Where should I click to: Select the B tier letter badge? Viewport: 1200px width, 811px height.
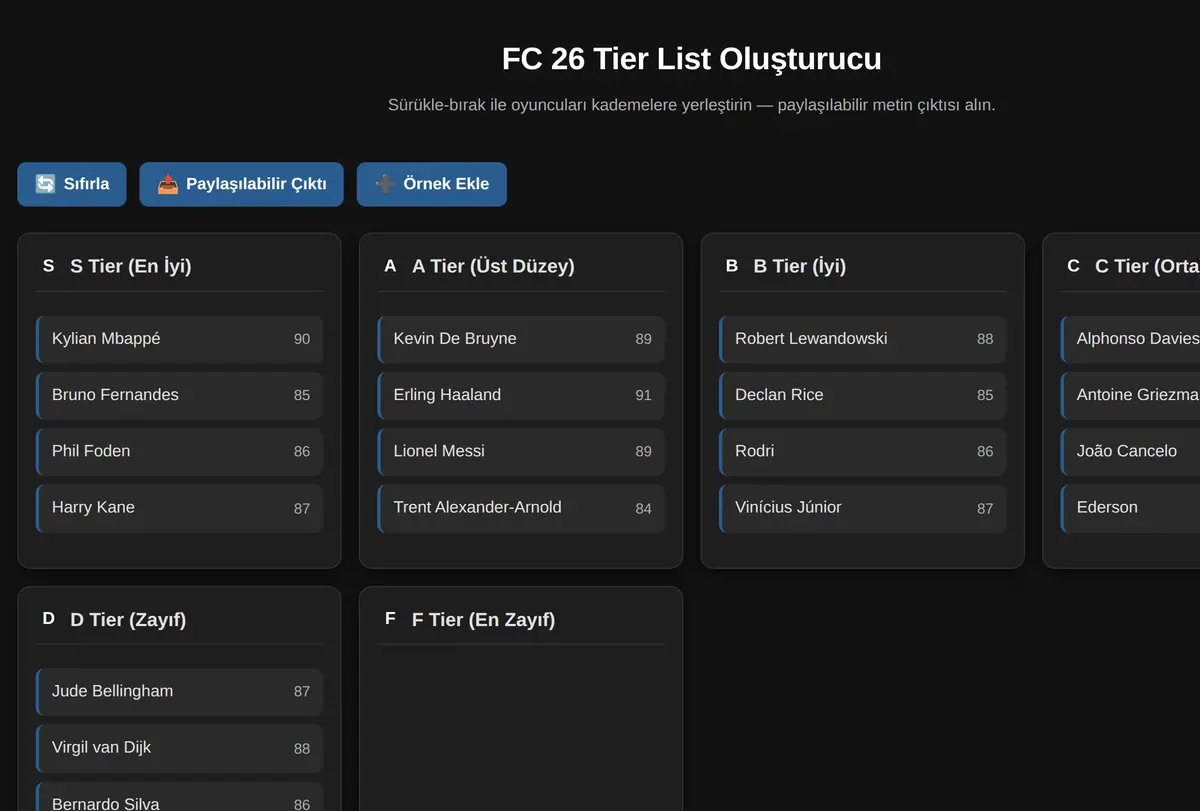[732, 266]
